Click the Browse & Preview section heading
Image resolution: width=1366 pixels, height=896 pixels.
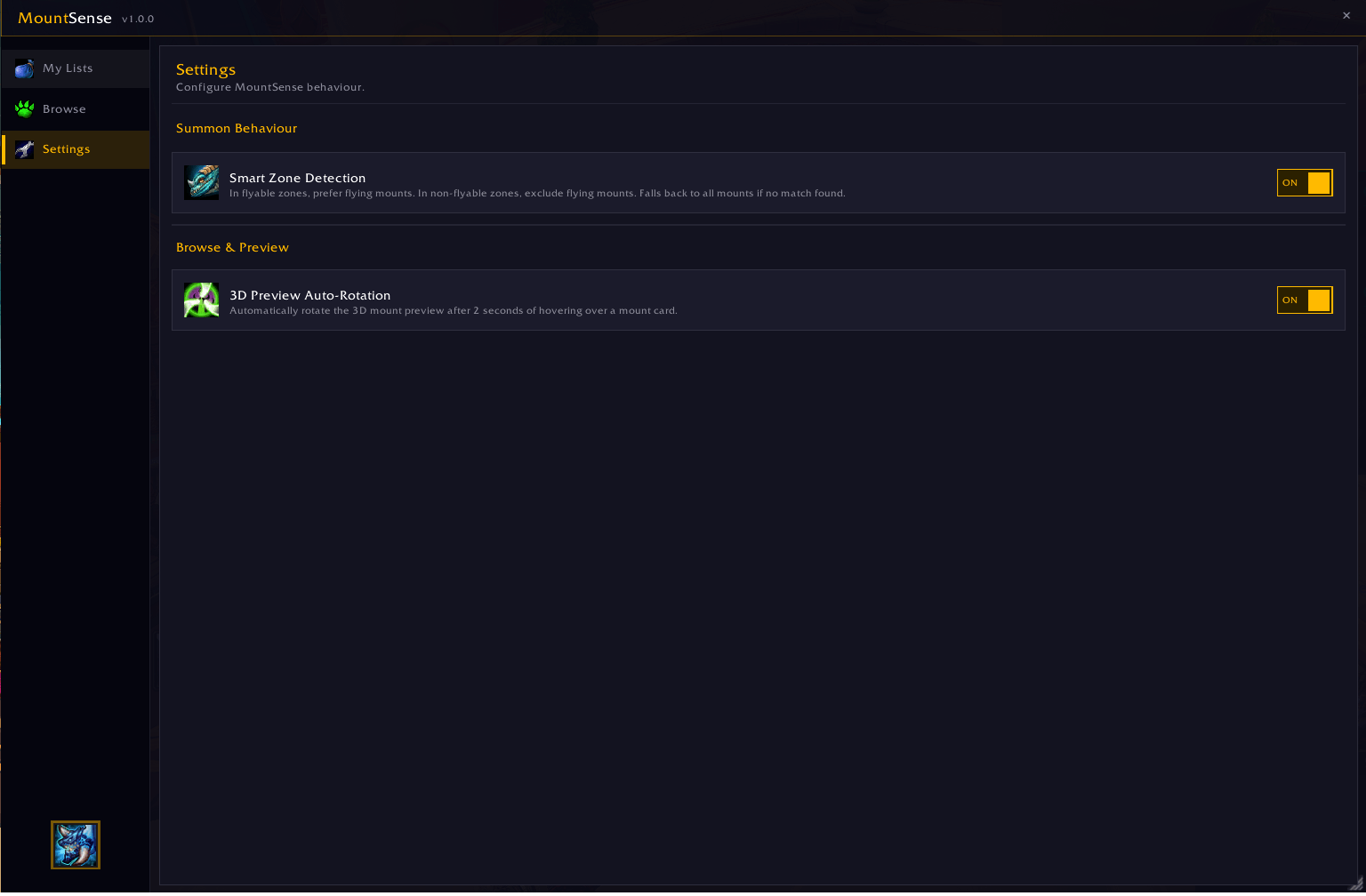click(232, 247)
